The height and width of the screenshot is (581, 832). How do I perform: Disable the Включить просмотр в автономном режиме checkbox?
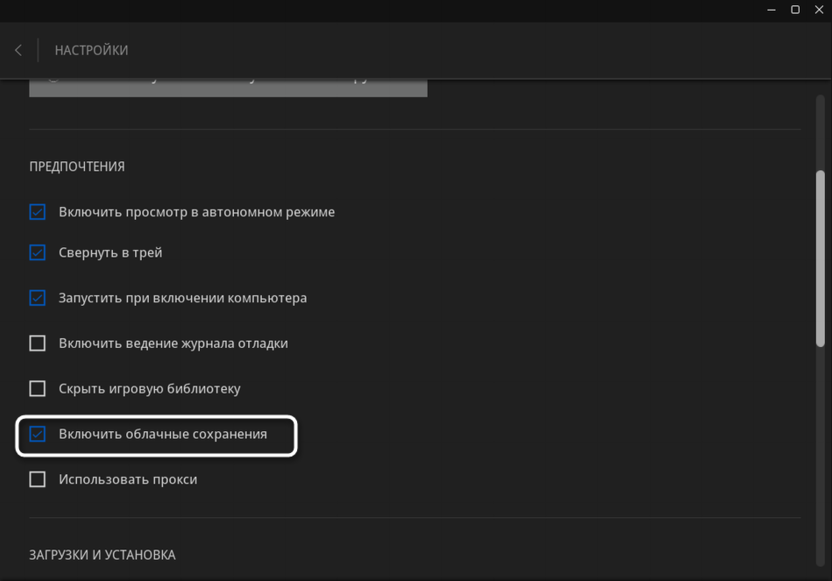[x=38, y=212]
